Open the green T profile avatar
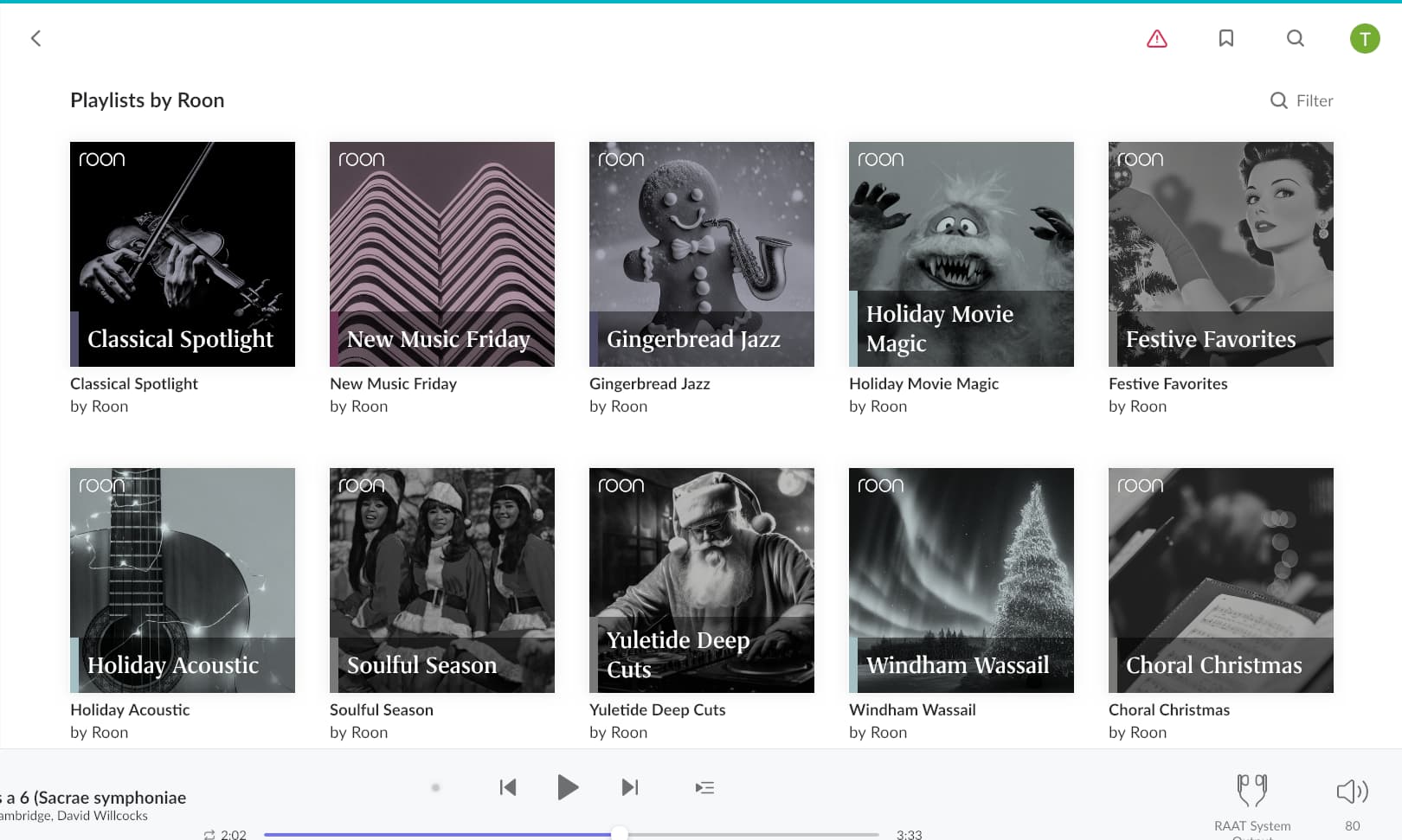This screenshot has height=840, width=1402. pos(1365,38)
